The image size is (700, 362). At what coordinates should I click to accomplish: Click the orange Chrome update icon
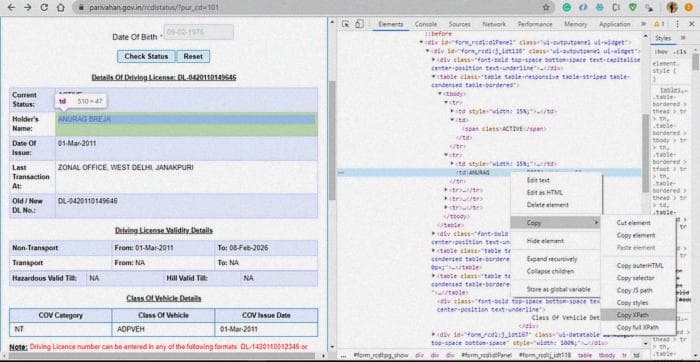click(x=688, y=8)
